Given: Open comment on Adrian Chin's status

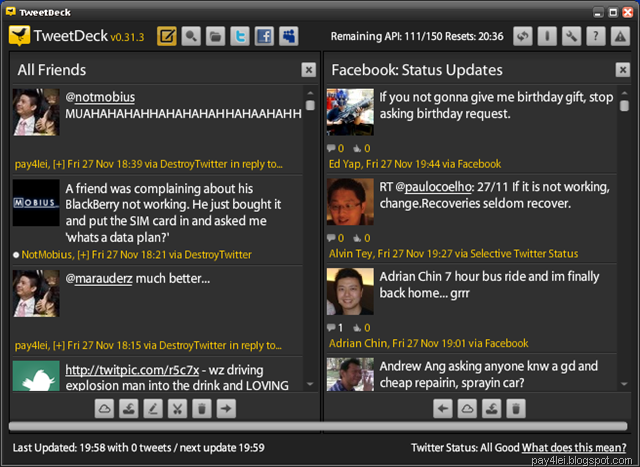Looking at the screenshot, I should (x=331, y=328).
